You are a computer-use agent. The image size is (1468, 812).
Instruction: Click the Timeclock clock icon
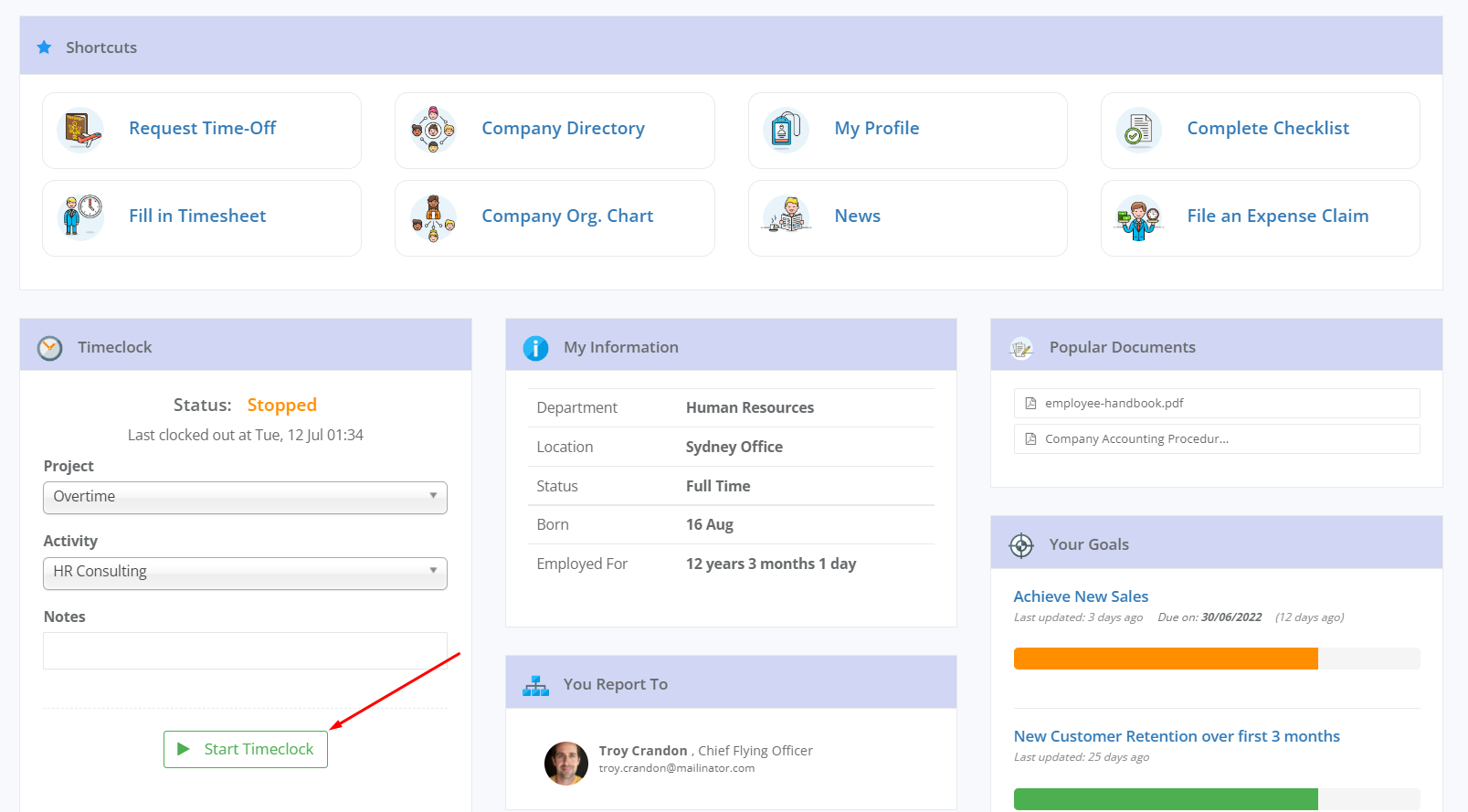[49, 348]
